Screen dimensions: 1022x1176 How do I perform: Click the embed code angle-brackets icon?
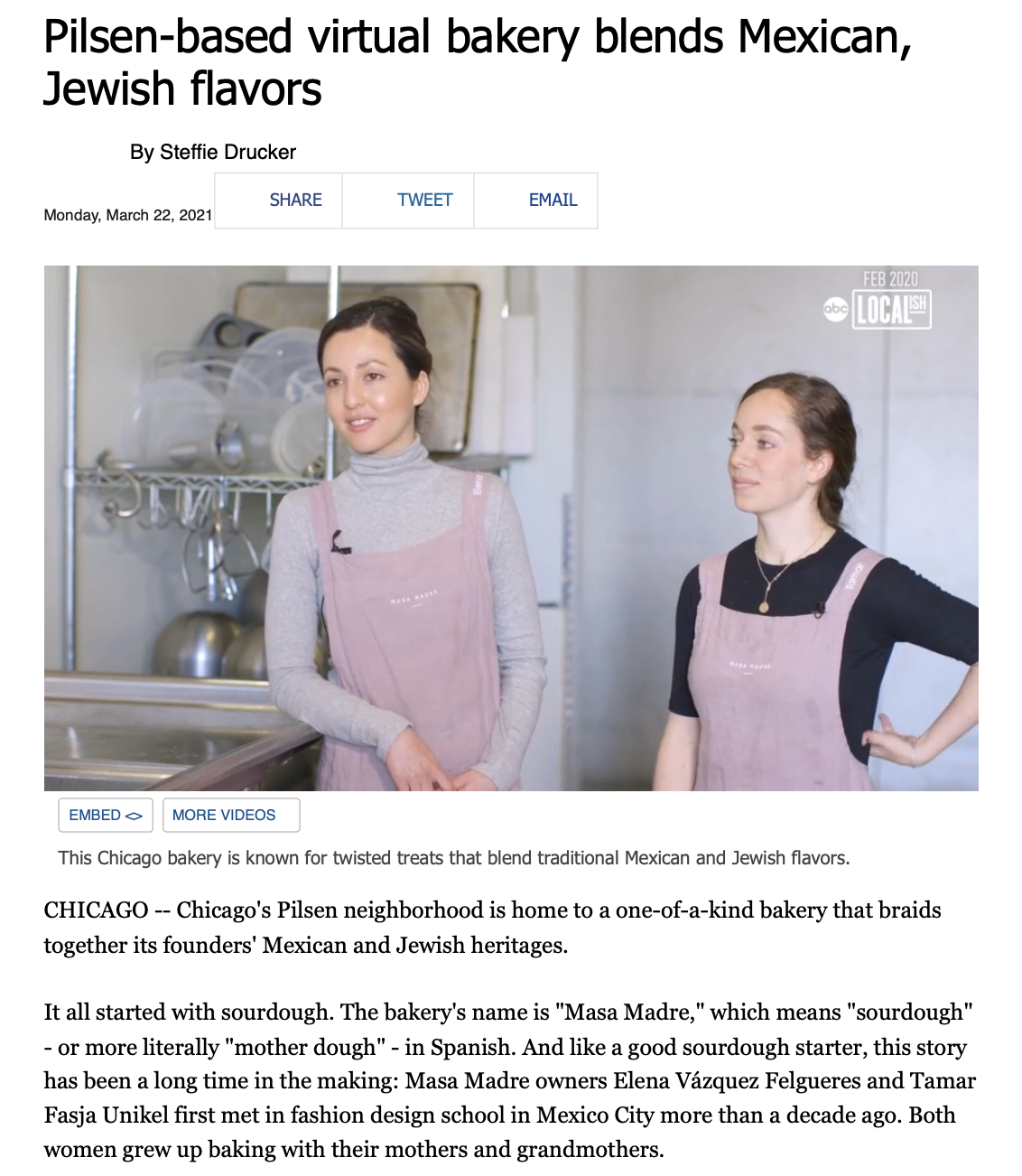(x=134, y=816)
